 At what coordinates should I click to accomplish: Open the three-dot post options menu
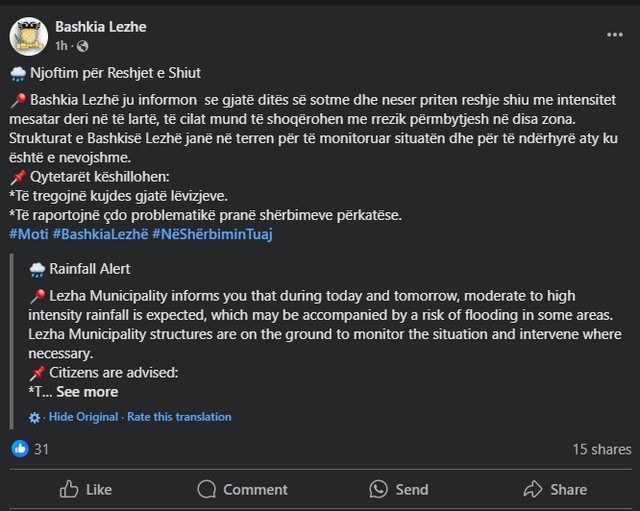click(x=614, y=34)
